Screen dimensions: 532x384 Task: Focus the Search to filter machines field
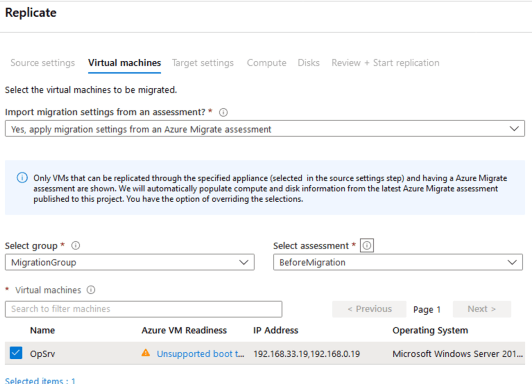pos(144,309)
